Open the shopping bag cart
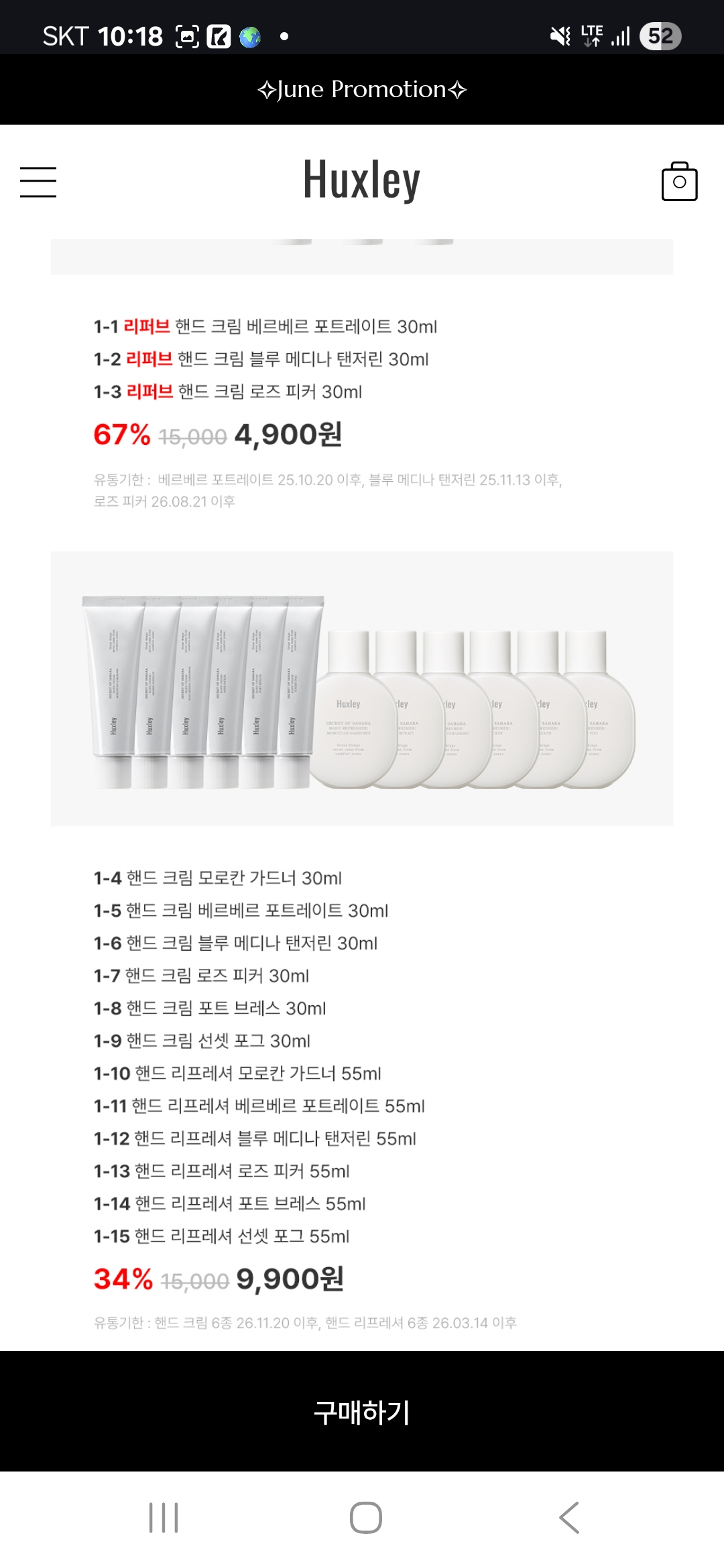Image resolution: width=724 pixels, height=1568 pixels. coord(679,182)
